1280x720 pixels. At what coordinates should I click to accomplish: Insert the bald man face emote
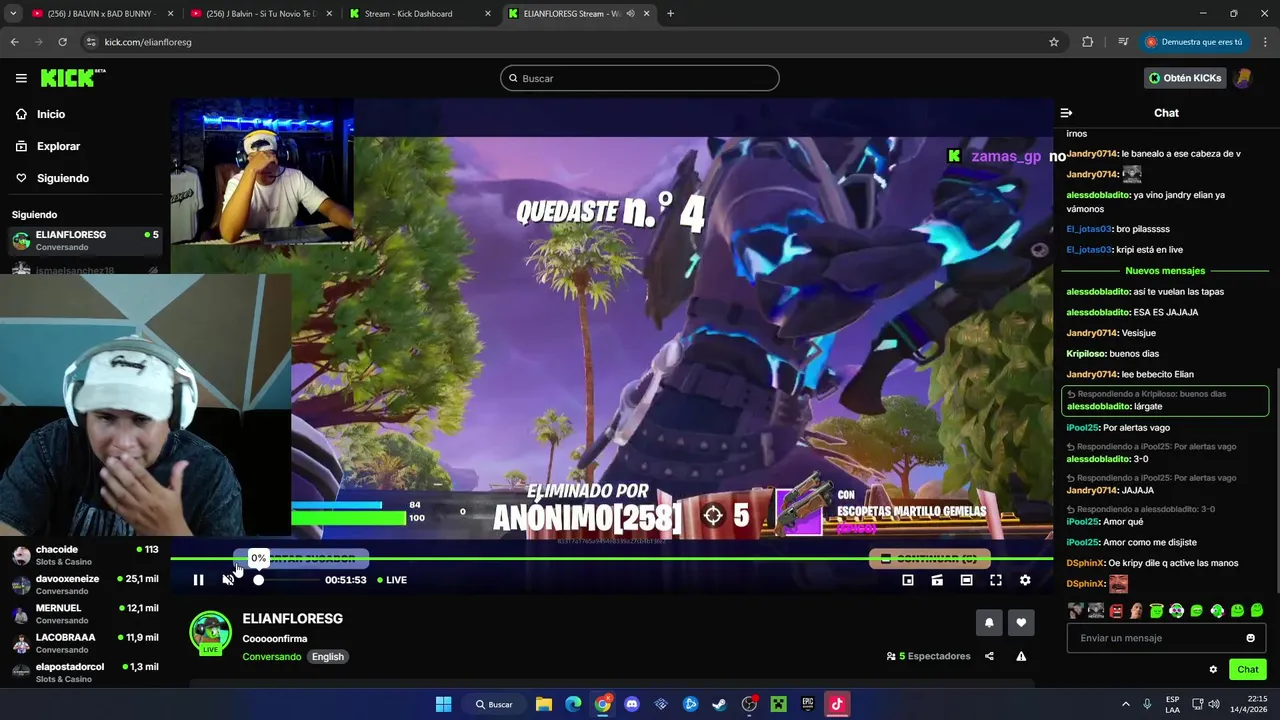[1136, 610]
